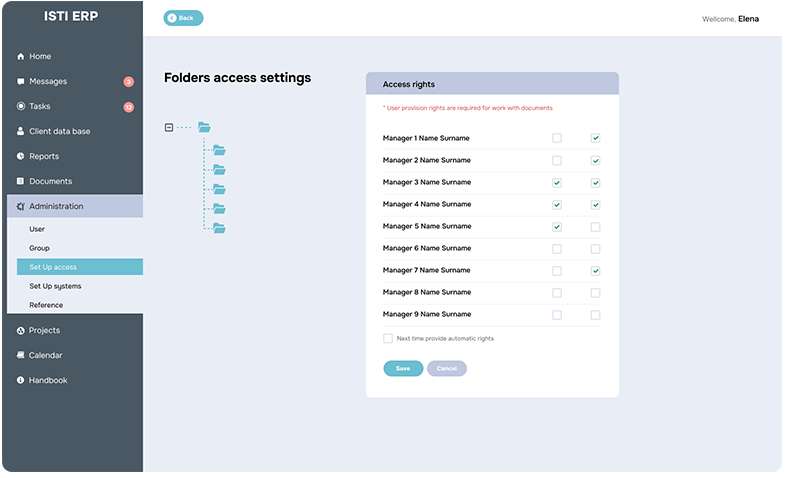Enable 'Next time provide automatic rights' checkbox
This screenshot has width=785, height=478.
coord(388,338)
